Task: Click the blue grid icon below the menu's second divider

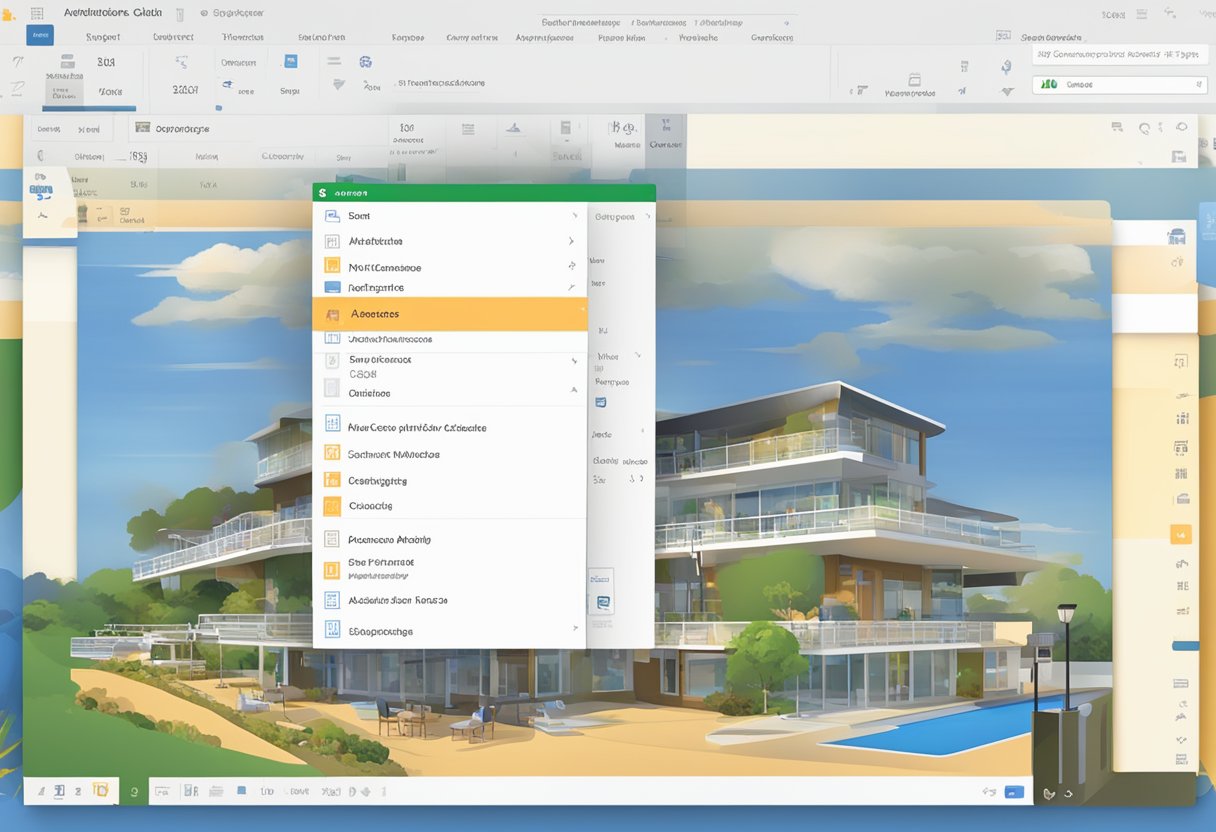Action: click(x=332, y=424)
